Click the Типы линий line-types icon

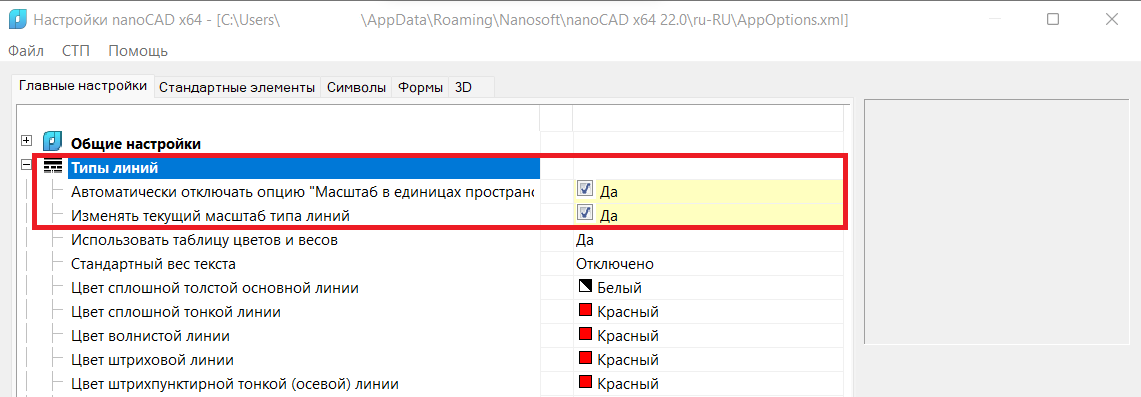point(52,167)
